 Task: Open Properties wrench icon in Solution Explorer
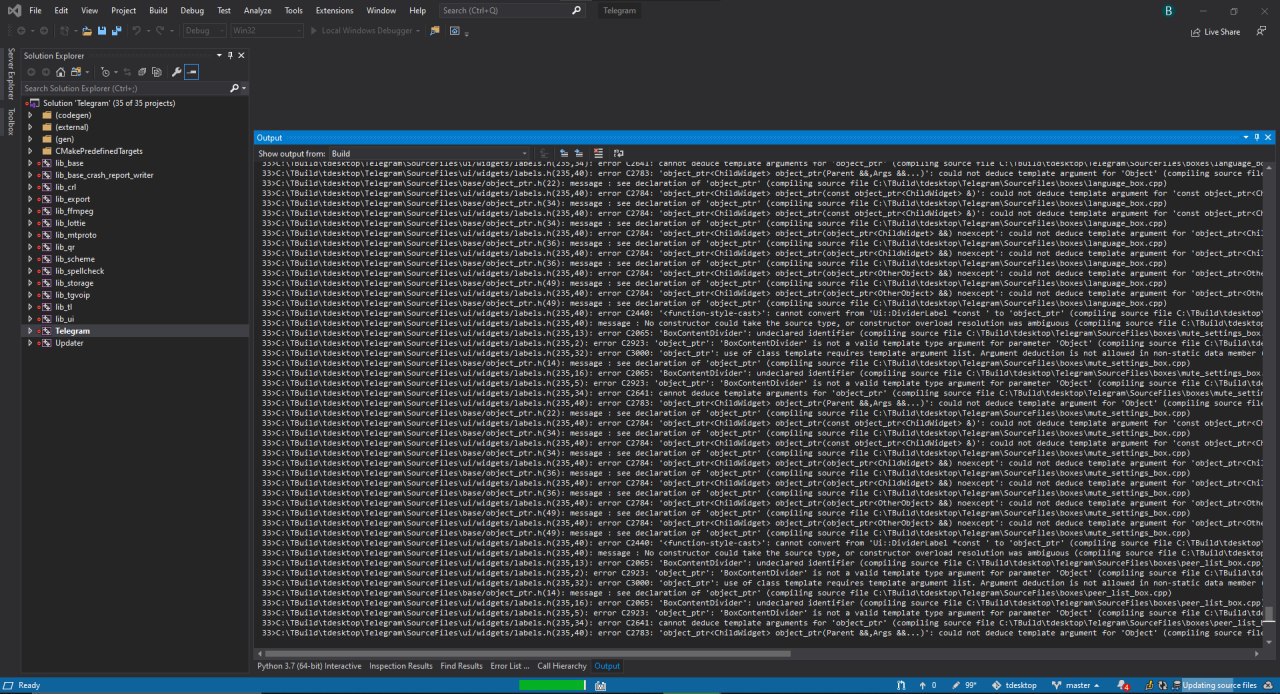[x=176, y=72]
